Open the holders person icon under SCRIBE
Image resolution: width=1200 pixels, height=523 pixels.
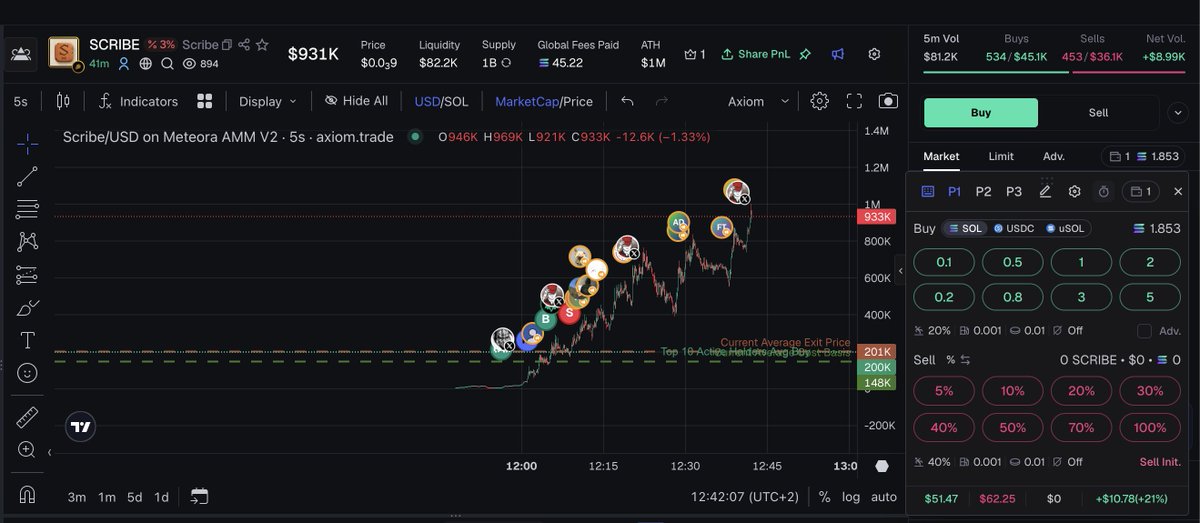(x=124, y=64)
